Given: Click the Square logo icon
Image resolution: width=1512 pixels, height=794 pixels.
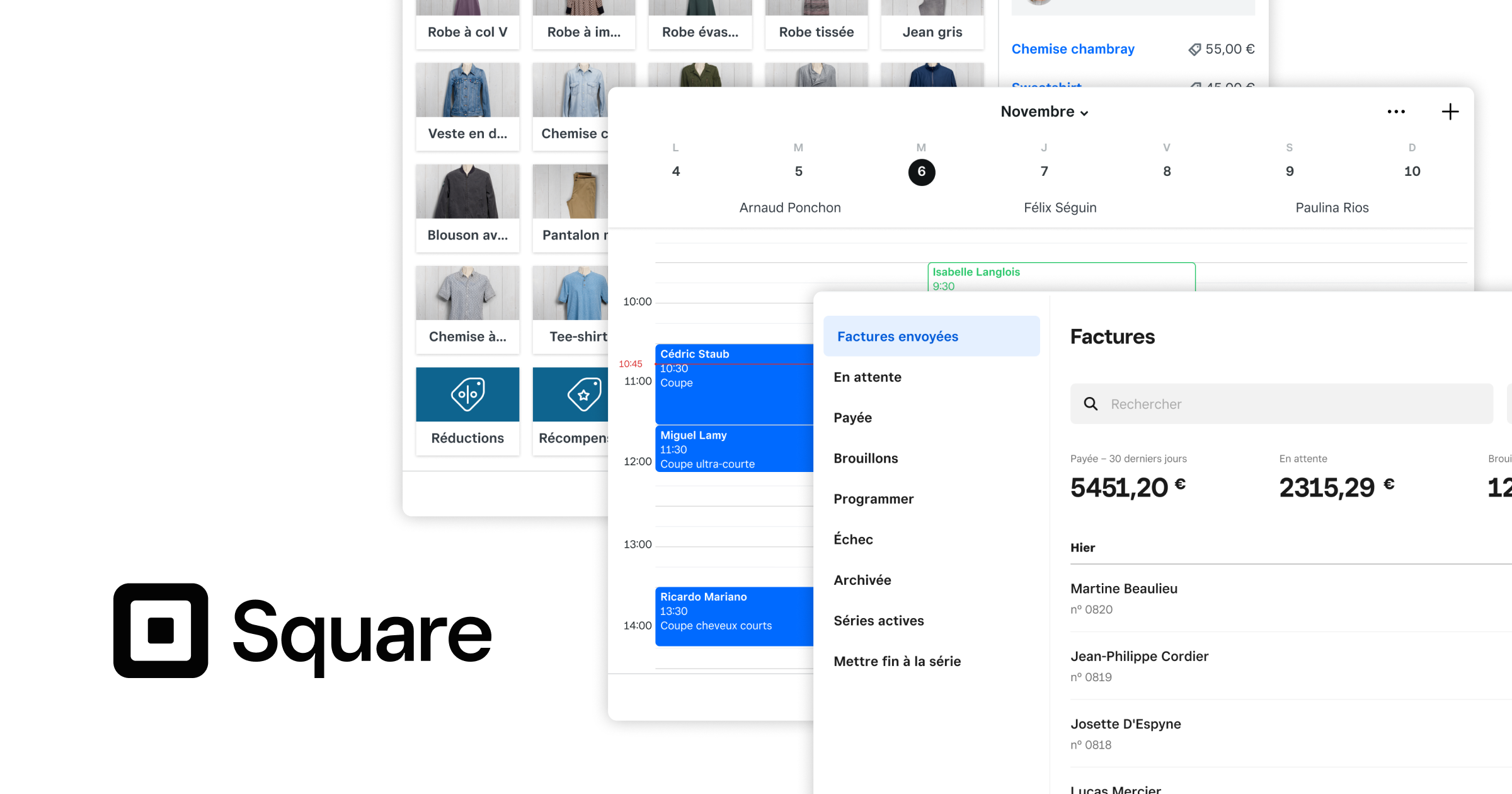Looking at the screenshot, I should (161, 632).
